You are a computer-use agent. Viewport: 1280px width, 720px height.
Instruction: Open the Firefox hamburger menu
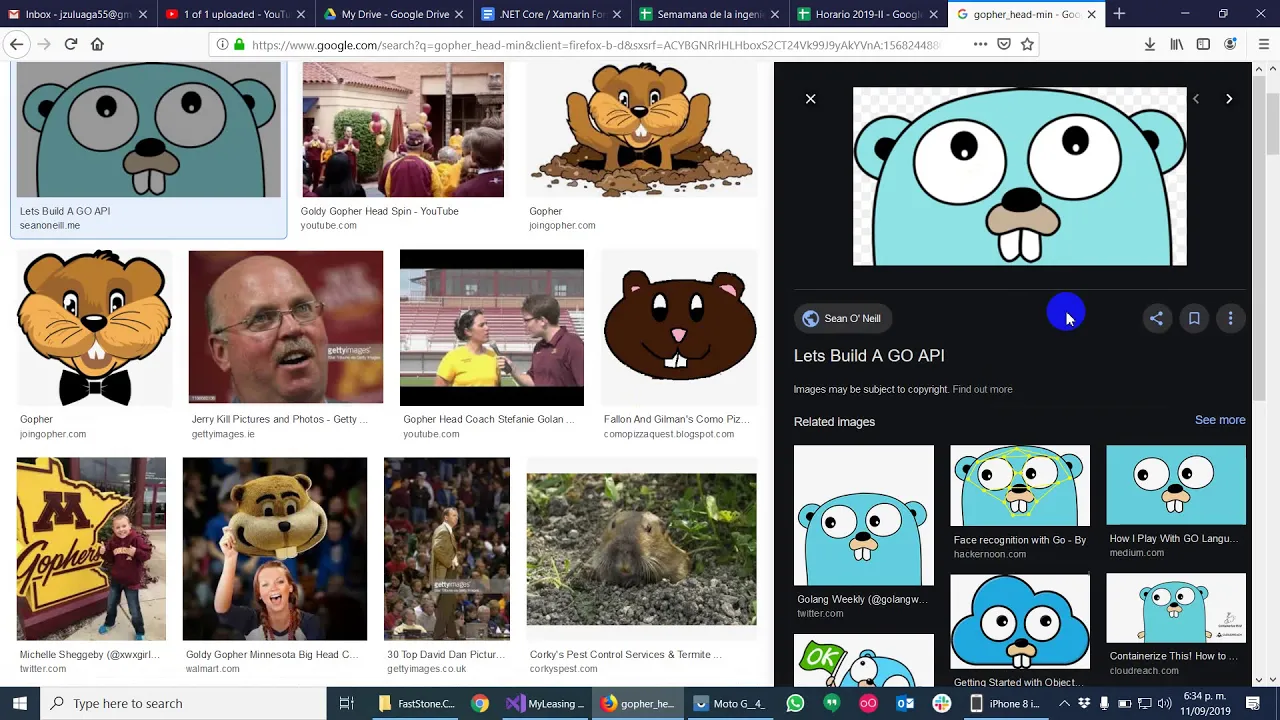click(1264, 44)
